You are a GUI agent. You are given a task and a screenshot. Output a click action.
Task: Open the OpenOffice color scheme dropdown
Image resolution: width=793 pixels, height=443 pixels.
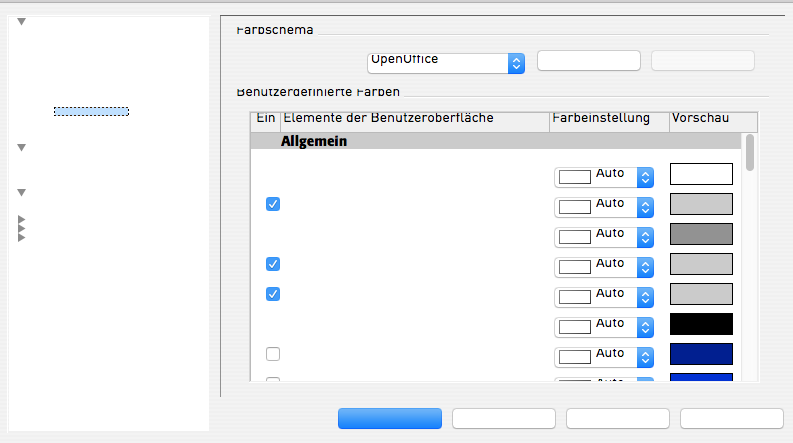coord(516,62)
